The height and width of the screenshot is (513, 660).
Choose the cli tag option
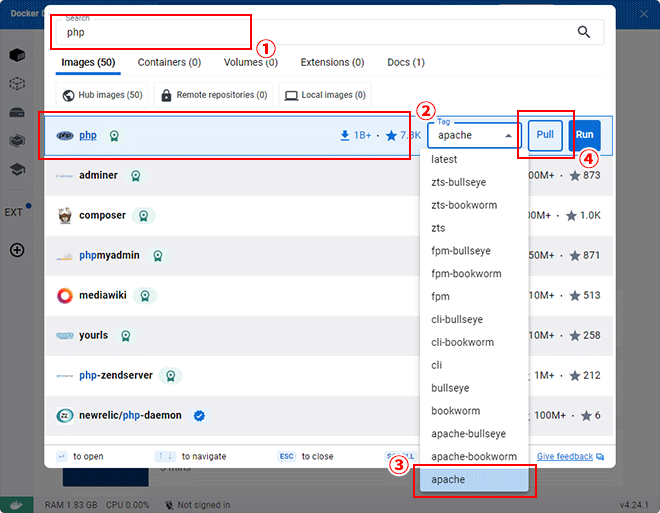pos(474,365)
